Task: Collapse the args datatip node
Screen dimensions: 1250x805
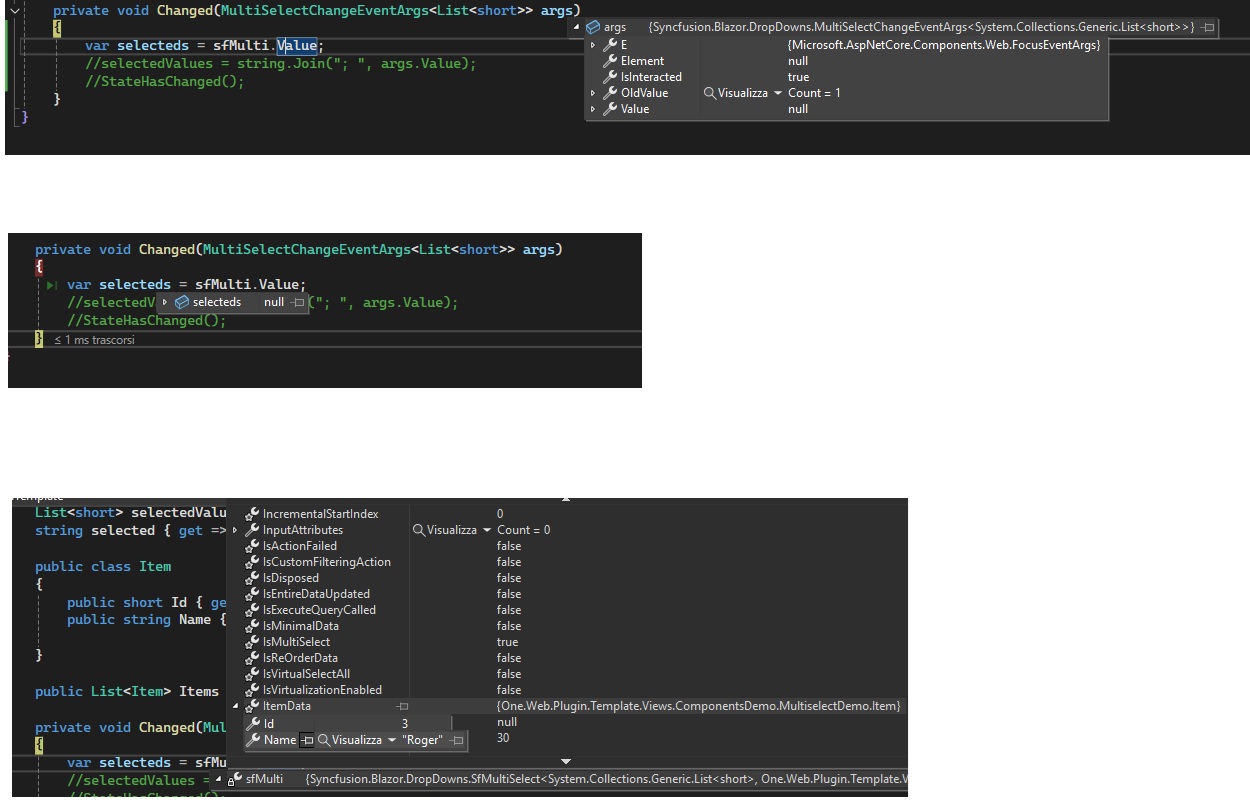Action: point(577,28)
